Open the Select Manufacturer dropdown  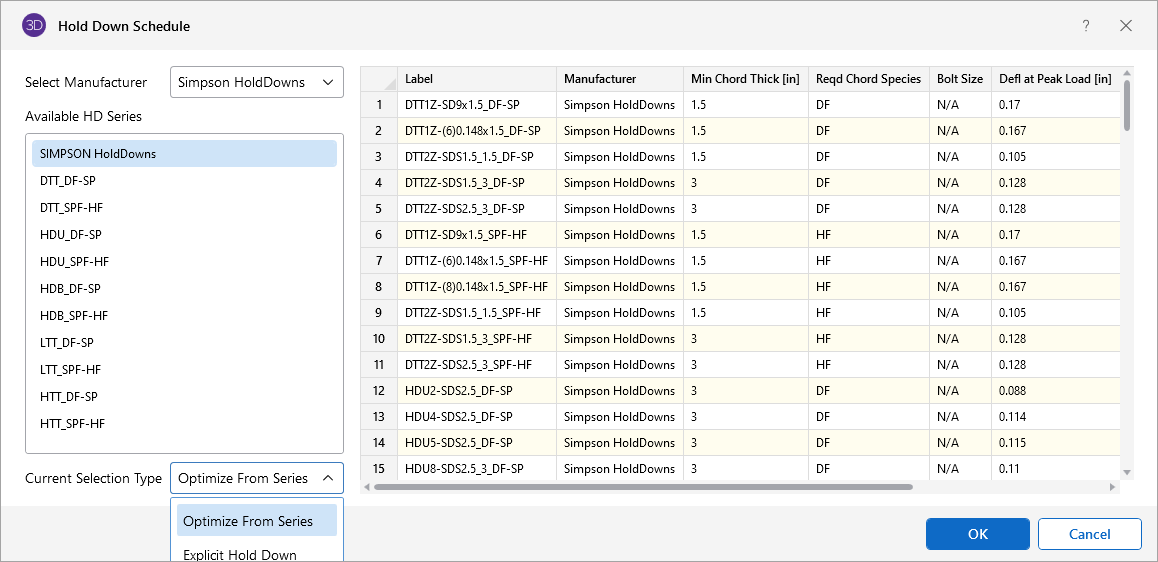pyautogui.click(x=257, y=82)
